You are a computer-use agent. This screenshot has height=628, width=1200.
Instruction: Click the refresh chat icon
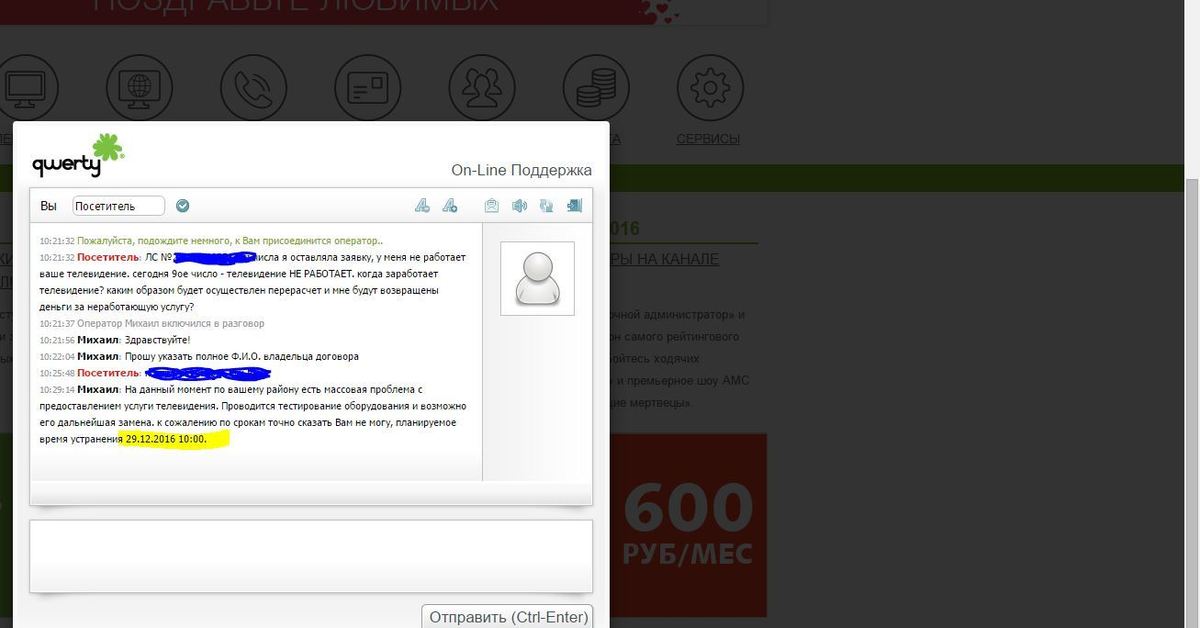pyautogui.click(x=546, y=206)
